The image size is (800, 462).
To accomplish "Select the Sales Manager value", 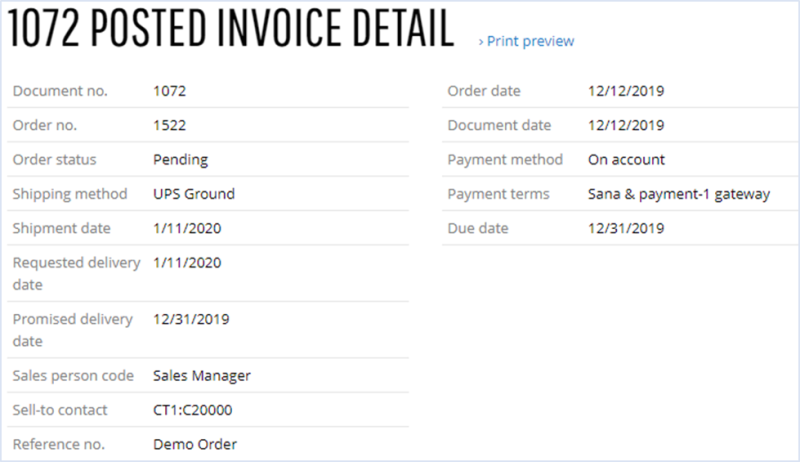I will (x=202, y=376).
